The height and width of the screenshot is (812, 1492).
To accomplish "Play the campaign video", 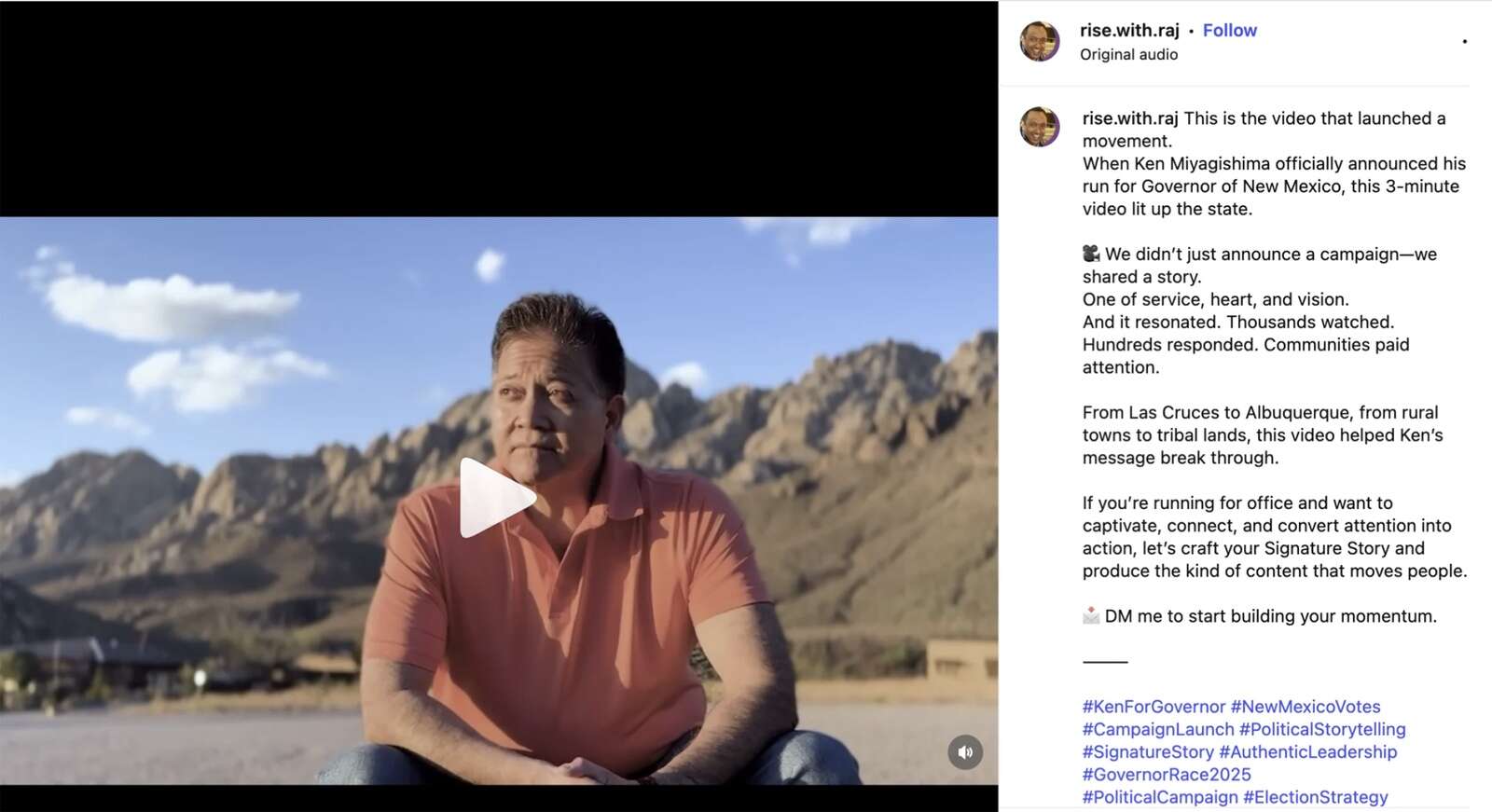I will tap(497, 498).
